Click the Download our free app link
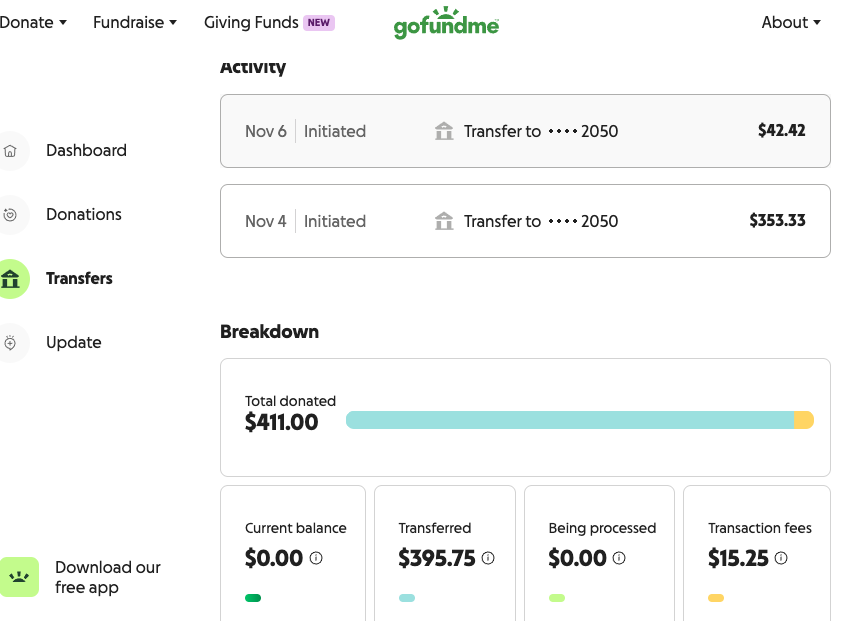Viewport: 847px width, 621px height. pyautogui.click(x=107, y=577)
